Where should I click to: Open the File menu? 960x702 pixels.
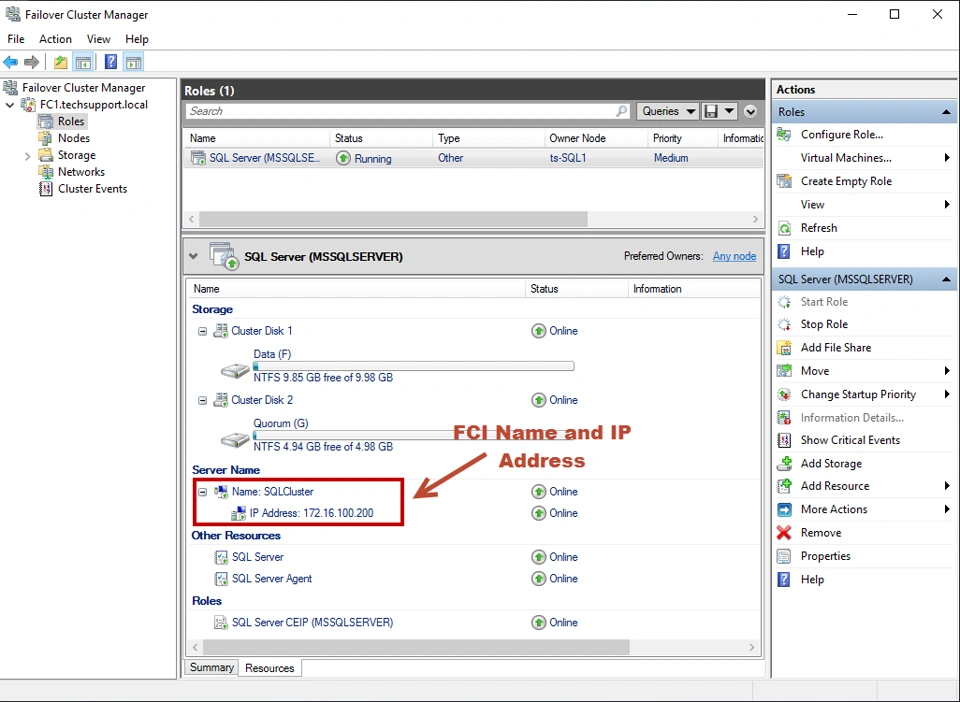(x=16, y=39)
